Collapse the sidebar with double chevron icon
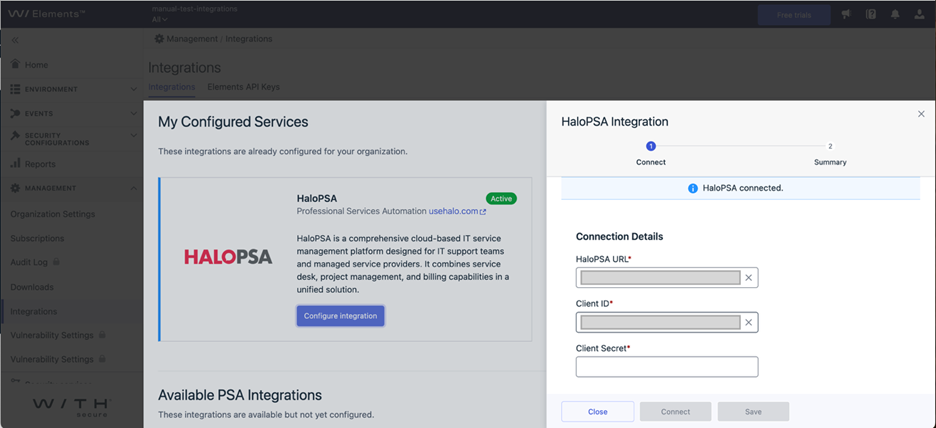The height and width of the screenshot is (428, 936). point(15,40)
